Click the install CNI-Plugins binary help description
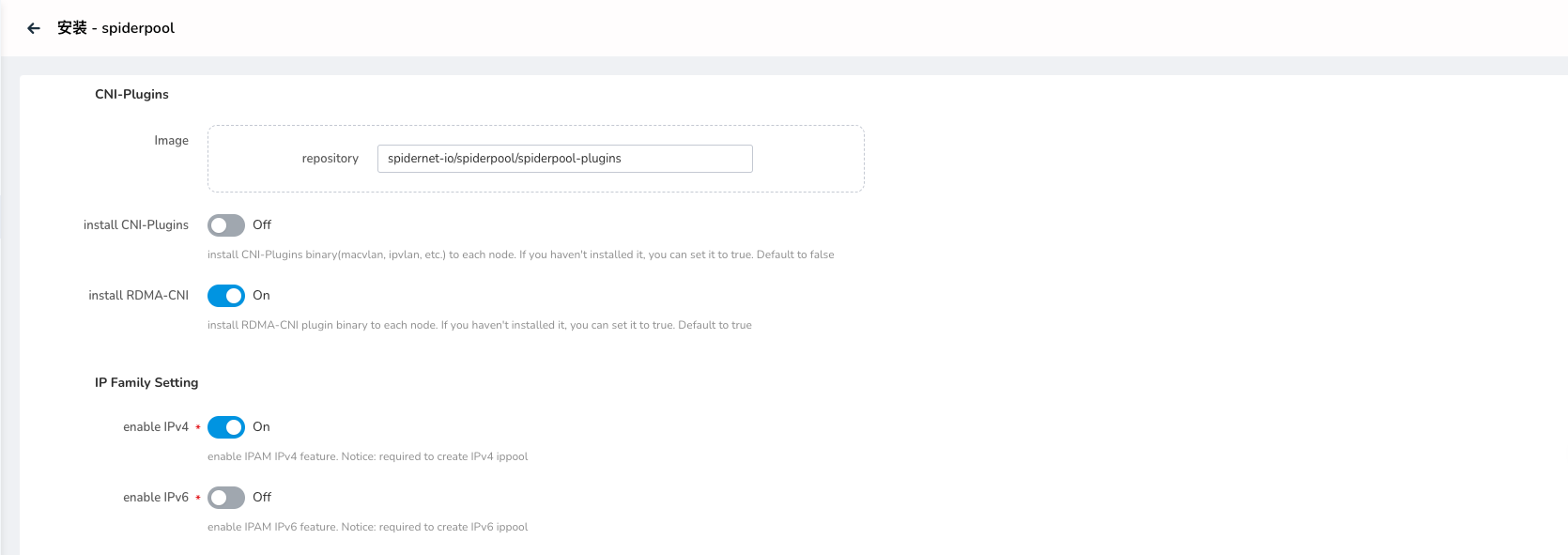Viewport: 1568px width, 555px height. (x=520, y=255)
